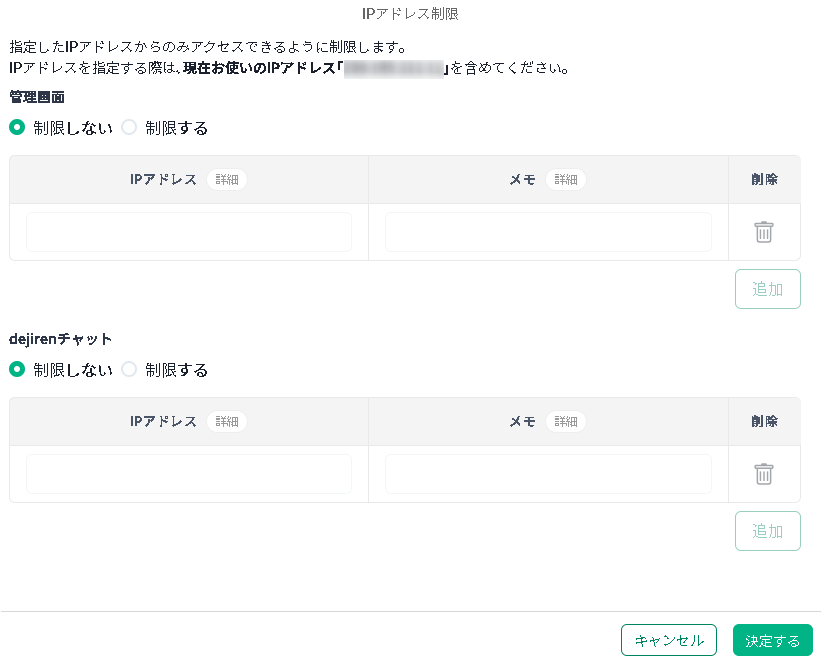824x663 pixels.
Task: Focus IPアドレス input field in dejirenチャット table
Action: (x=189, y=474)
